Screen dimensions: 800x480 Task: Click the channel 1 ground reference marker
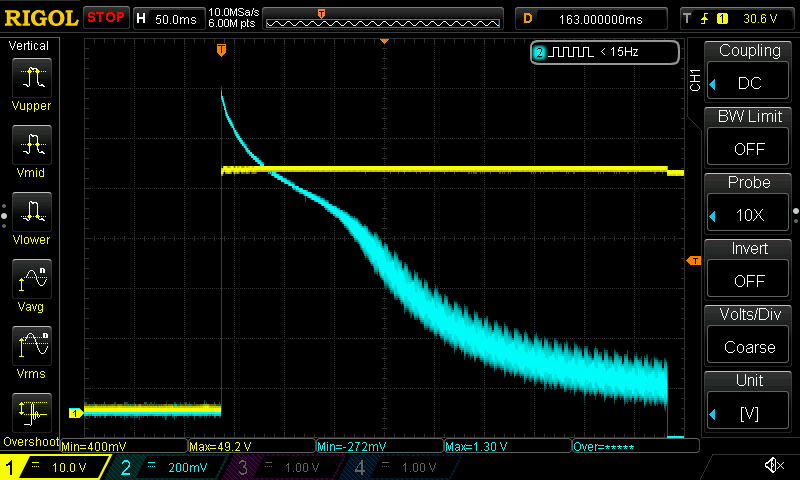pyautogui.click(x=76, y=413)
